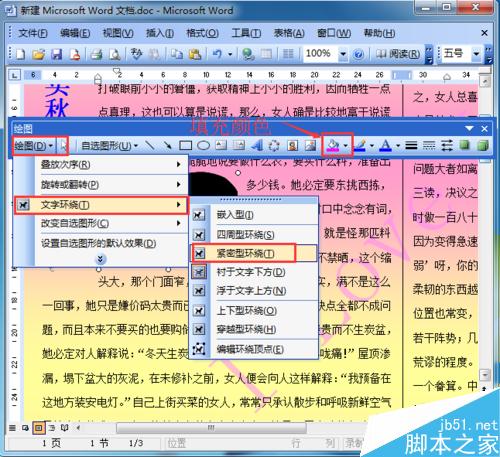Open the 帮助(H) menu
The height and width of the screenshot is (457, 500).
click(x=380, y=33)
